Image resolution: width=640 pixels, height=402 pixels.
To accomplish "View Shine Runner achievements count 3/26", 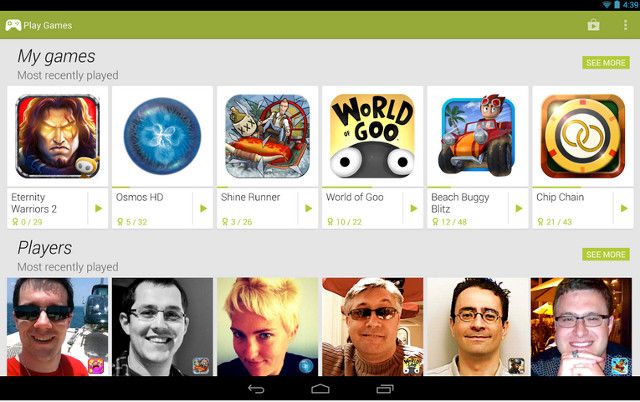I will [x=237, y=222].
